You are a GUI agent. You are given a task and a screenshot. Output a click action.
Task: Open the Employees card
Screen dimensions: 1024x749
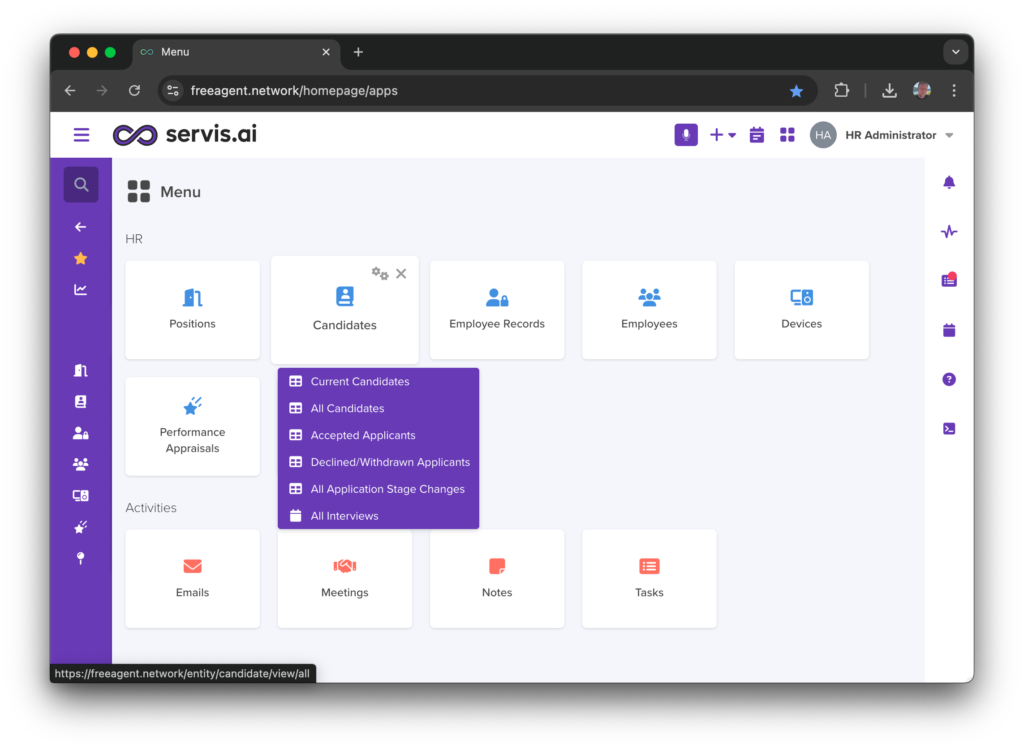649,310
